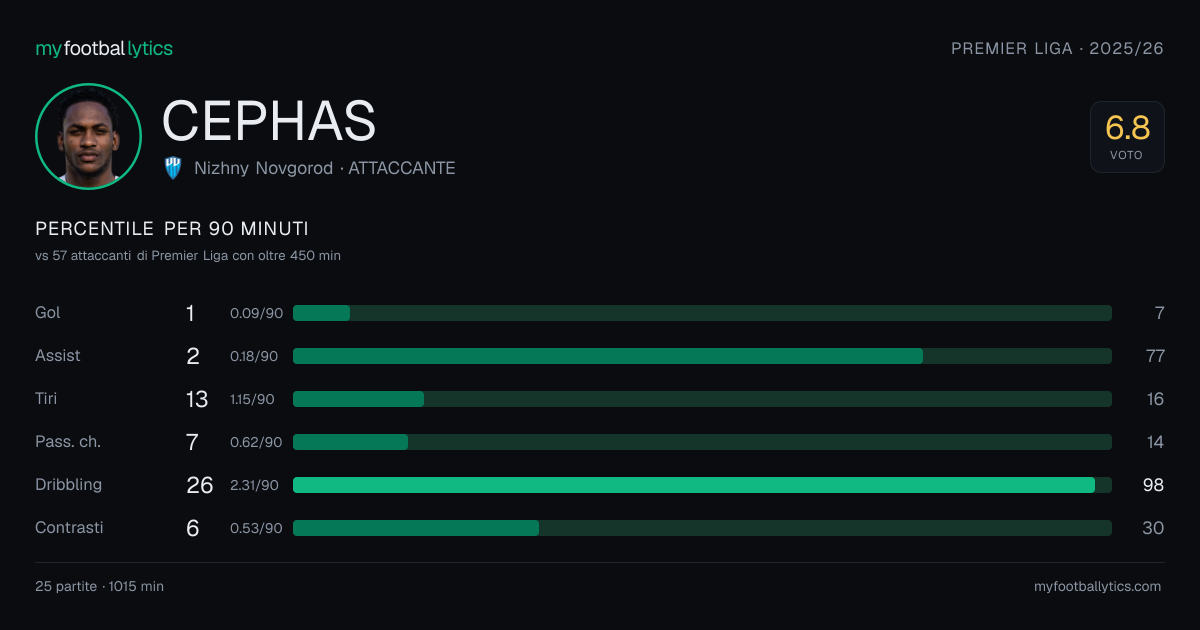Select the CEPHAS player name heading
The height and width of the screenshot is (630, 1200).
click(269, 121)
